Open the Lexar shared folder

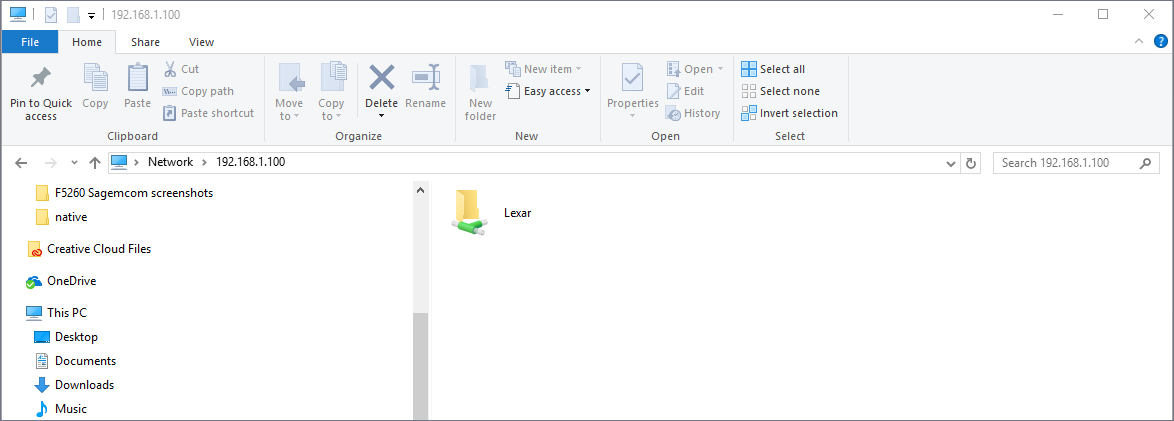tap(470, 212)
